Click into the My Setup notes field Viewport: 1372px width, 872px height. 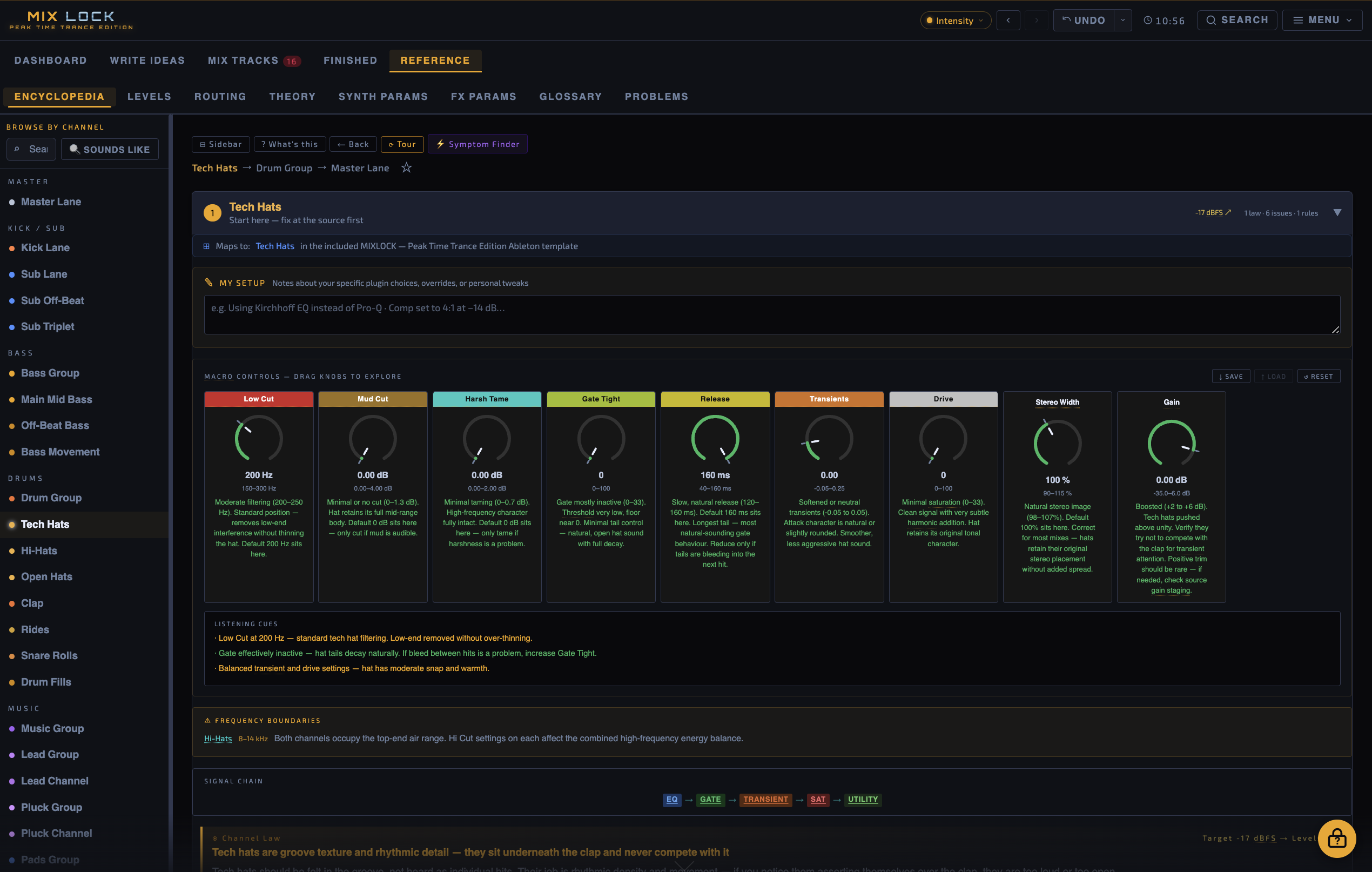coord(771,314)
